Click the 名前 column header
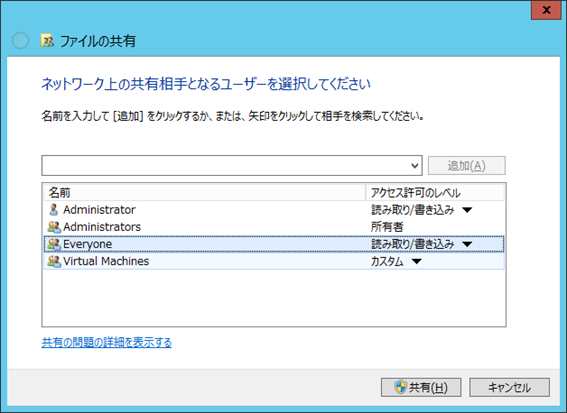 pos(205,193)
